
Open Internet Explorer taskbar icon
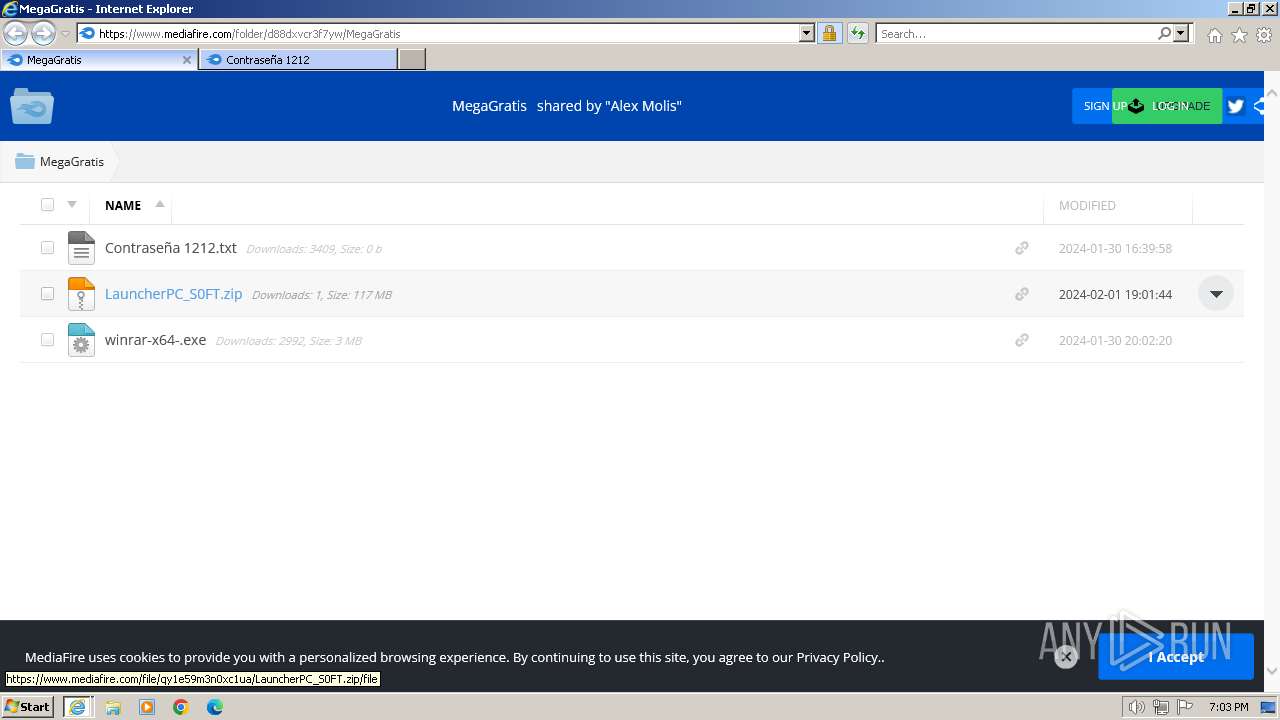pyautogui.click(x=77, y=707)
